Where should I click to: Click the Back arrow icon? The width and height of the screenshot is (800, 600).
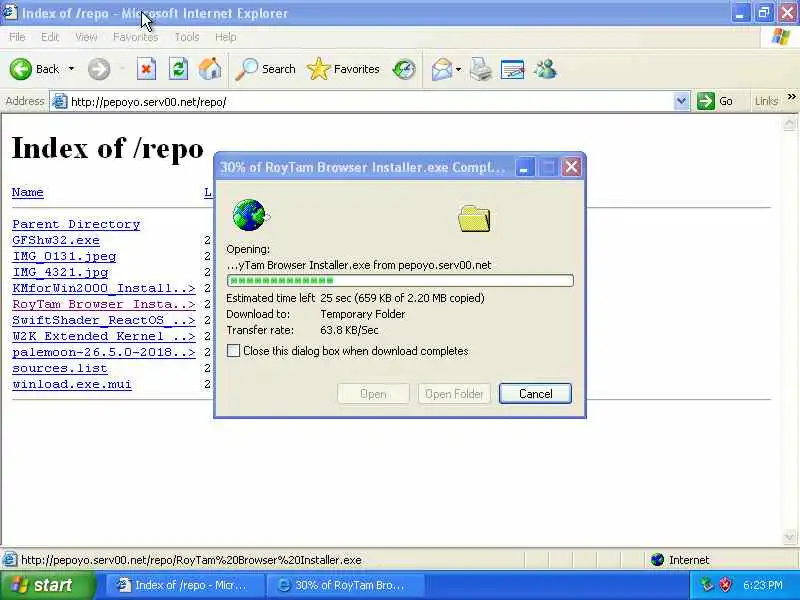click(x=20, y=69)
